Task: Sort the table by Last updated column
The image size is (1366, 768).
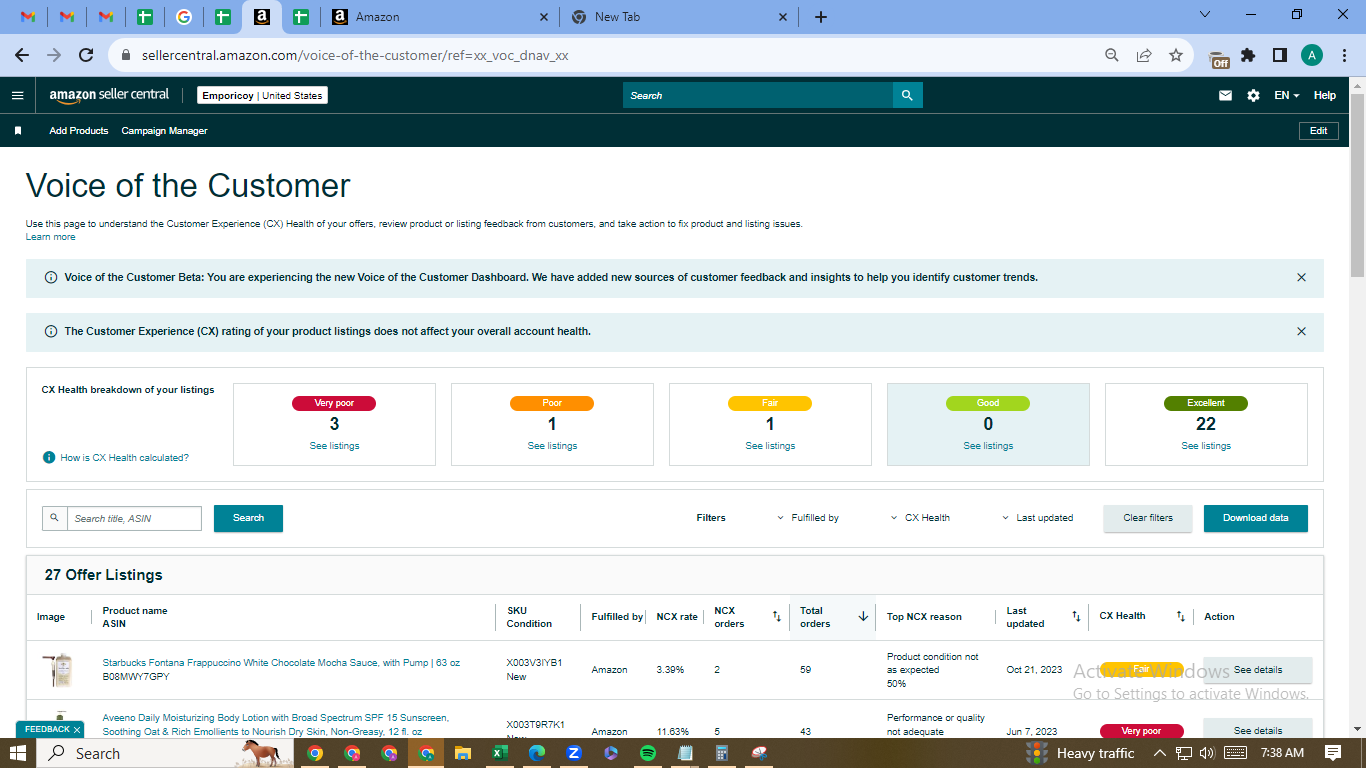Action: 1076,617
